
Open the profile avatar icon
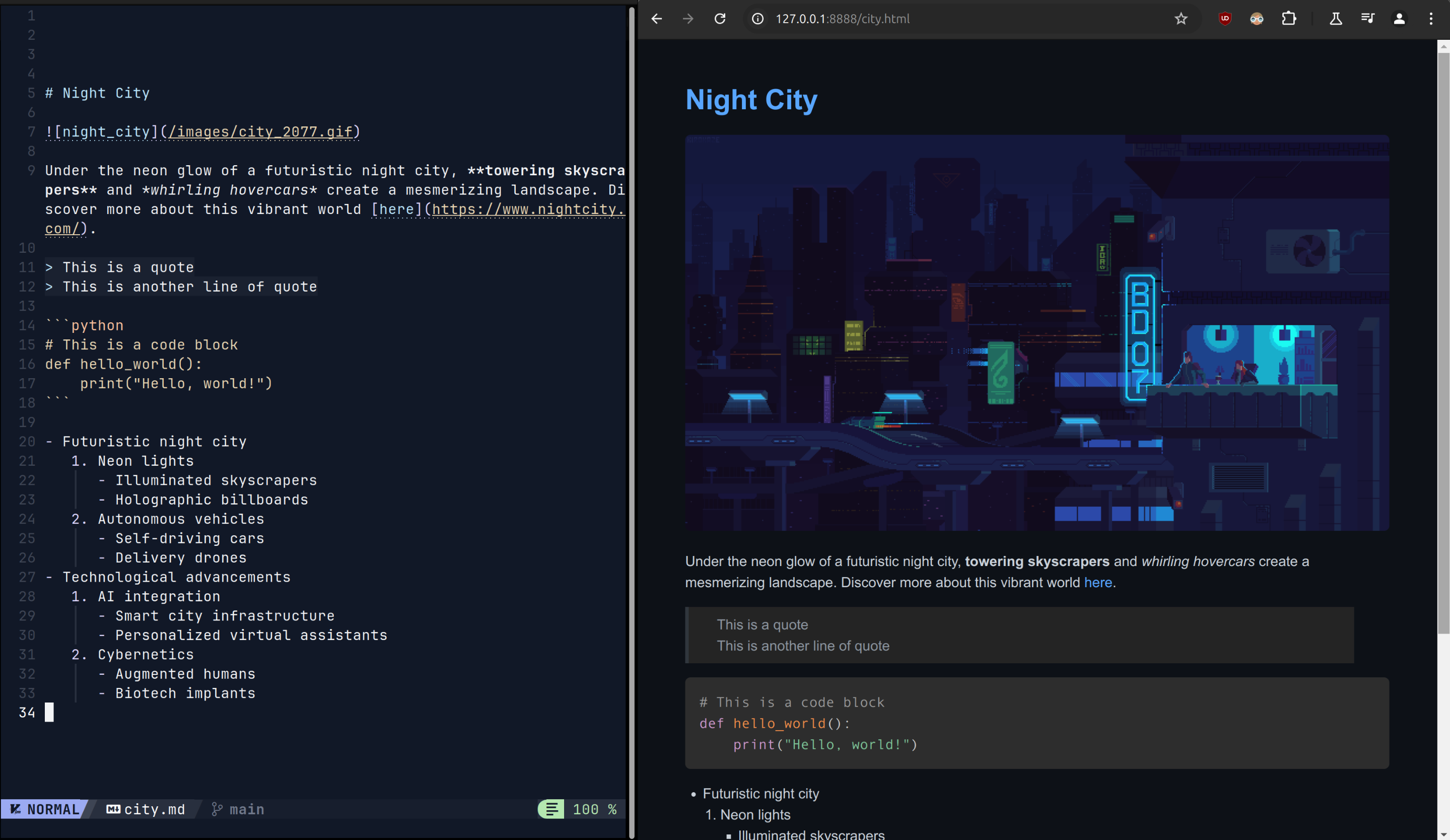[1399, 19]
